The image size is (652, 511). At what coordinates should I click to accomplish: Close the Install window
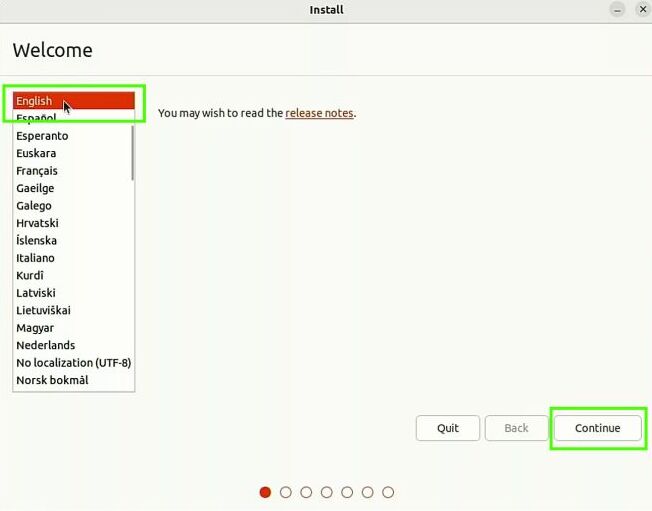[642, 10]
